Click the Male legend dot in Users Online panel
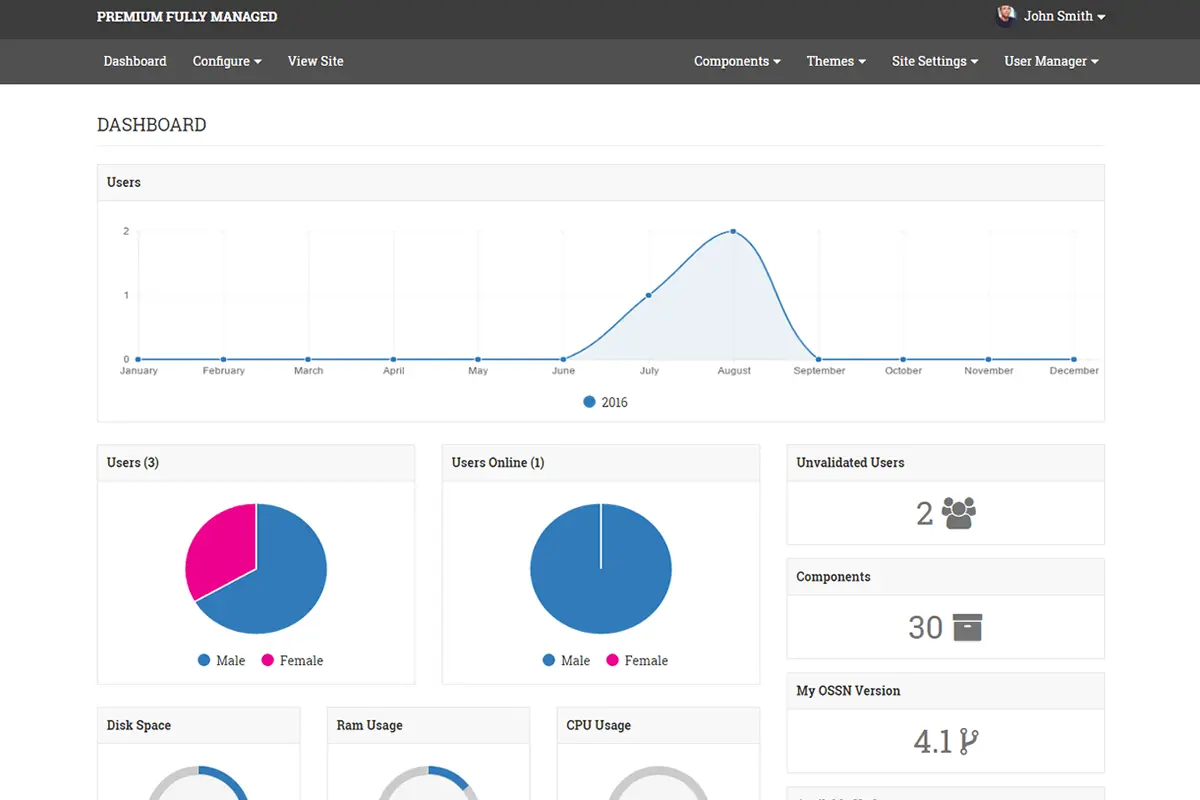The width and height of the screenshot is (1200, 800). pos(548,660)
